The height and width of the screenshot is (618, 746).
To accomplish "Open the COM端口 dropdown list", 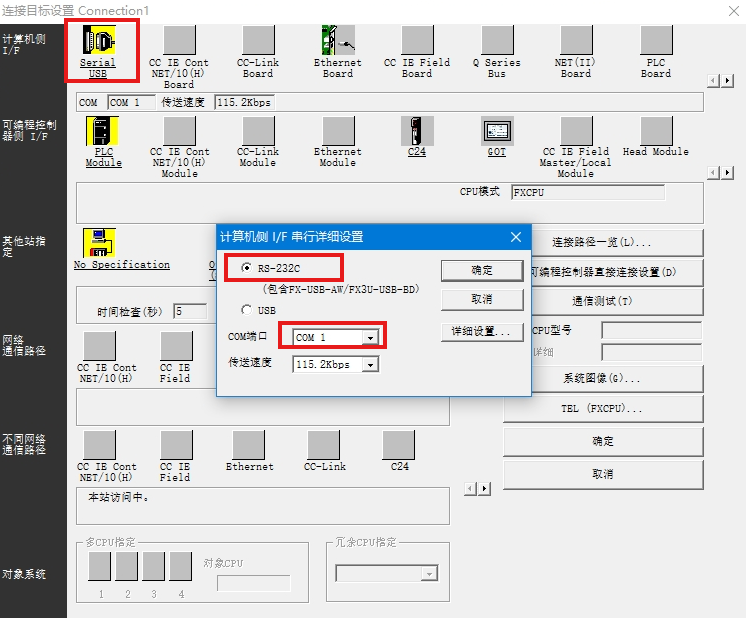I will point(371,338).
